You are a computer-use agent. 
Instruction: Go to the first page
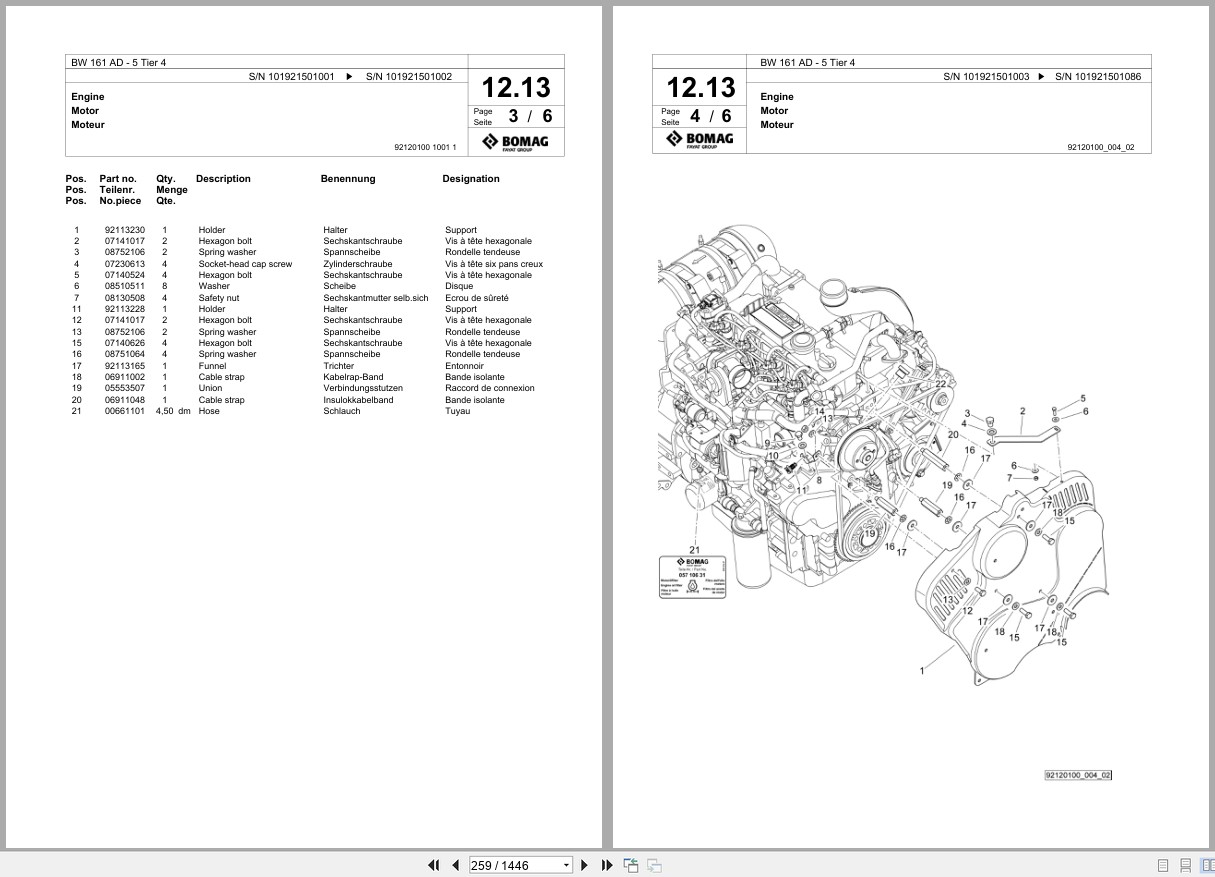pyautogui.click(x=433, y=865)
